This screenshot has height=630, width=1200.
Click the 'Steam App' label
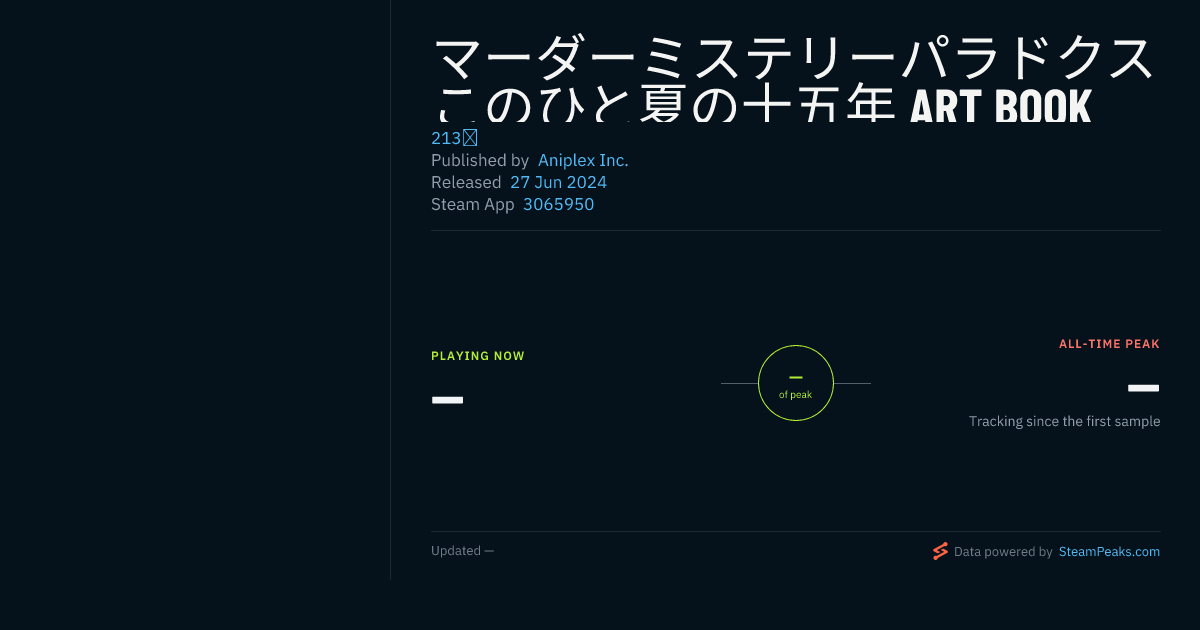tap(473, 204)
